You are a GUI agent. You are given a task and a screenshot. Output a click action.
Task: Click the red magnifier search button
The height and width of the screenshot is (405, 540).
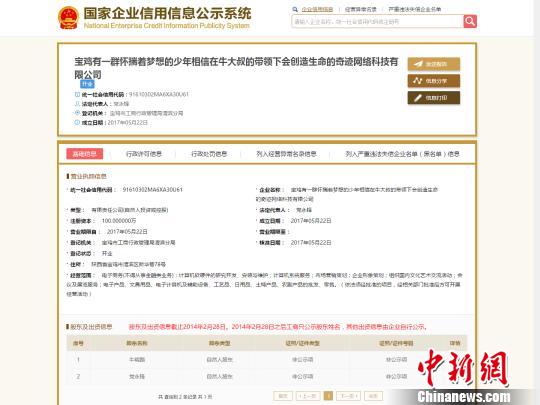(x=470, y=21)
